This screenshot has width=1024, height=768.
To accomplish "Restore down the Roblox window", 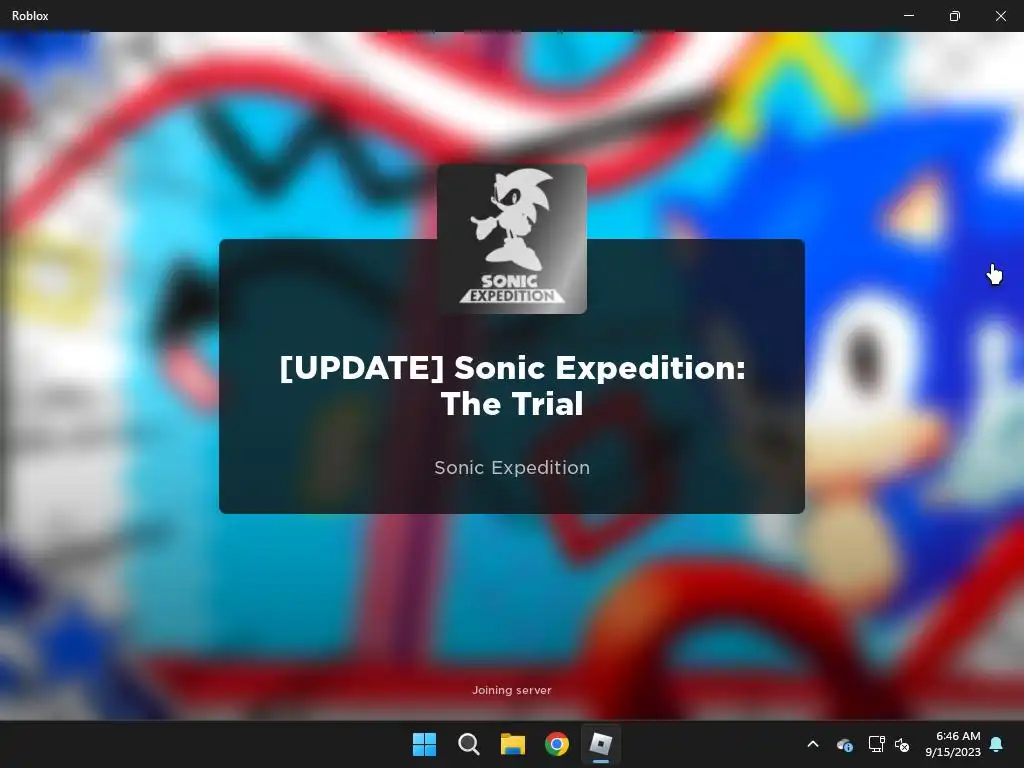I will click(x=955, y=16).
